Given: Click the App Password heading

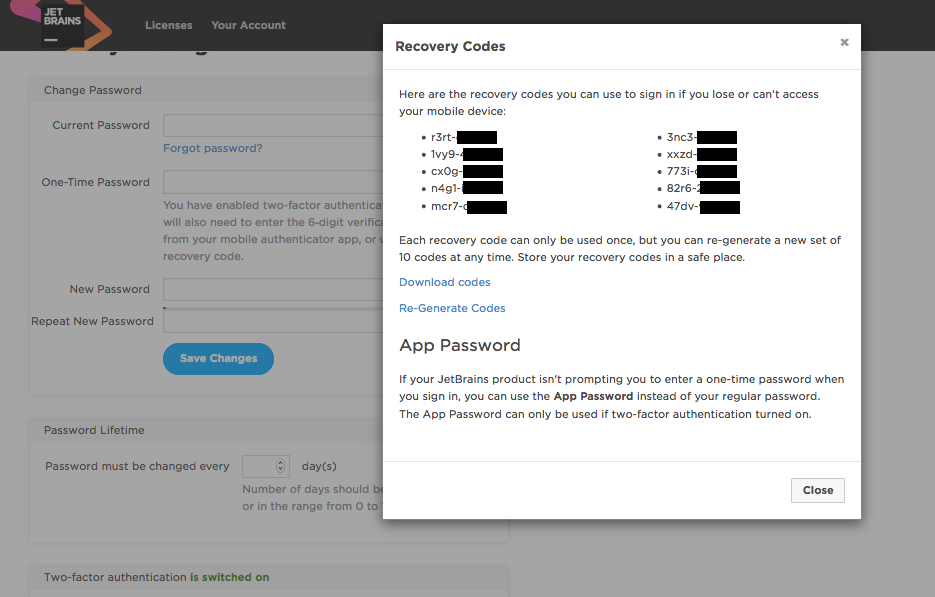Looking at the screenshot, I should click(460, 346).
